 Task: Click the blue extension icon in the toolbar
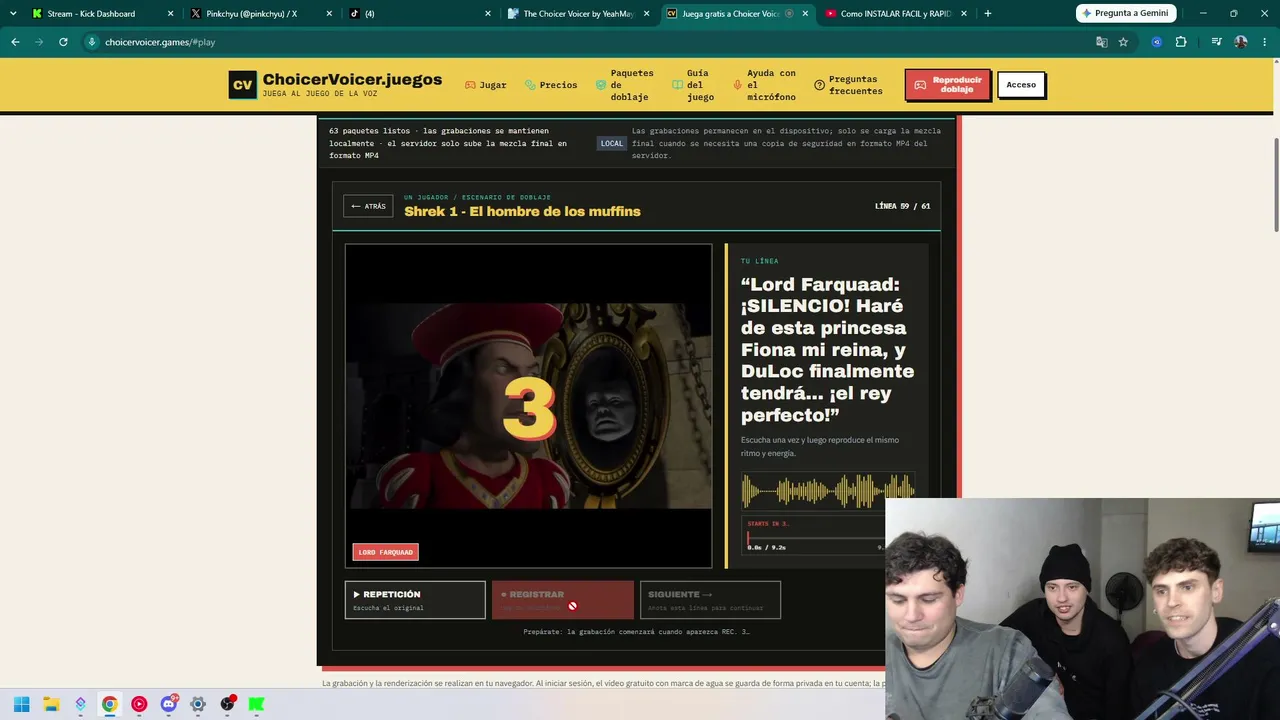(x=1157, y=42)
